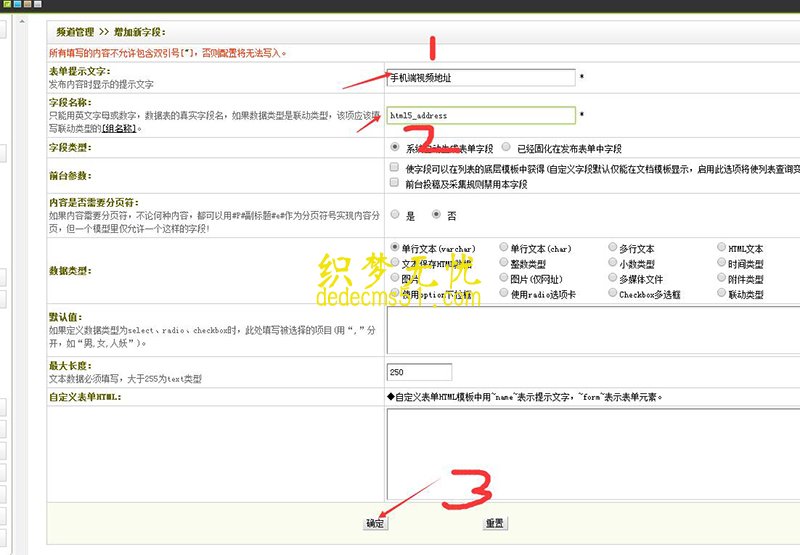Choose 小数类型 data type

click(x=612, y=262)
